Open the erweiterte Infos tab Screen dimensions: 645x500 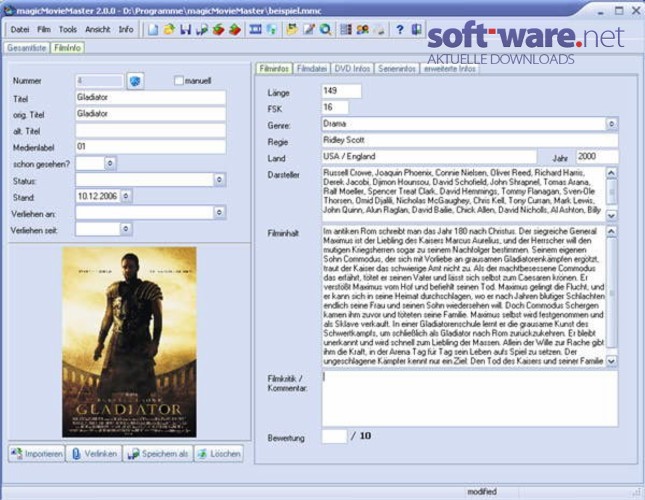(x=450, y=69)
